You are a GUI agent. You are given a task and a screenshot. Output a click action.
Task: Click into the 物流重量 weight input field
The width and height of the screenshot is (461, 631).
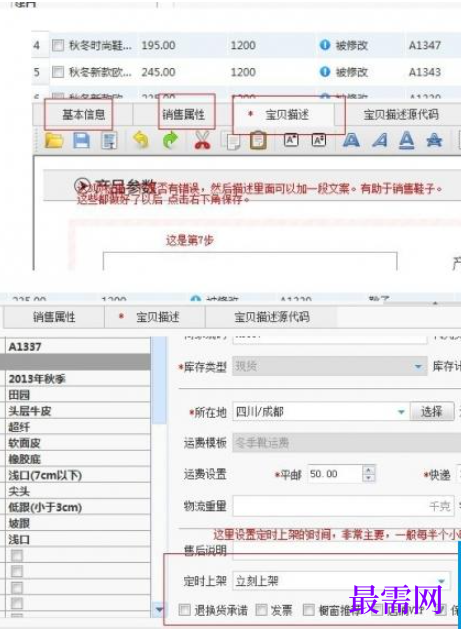click(343, 506)
